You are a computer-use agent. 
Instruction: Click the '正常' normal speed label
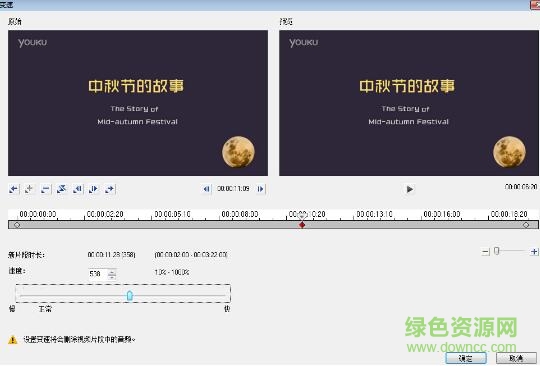[x=45, y=309]
